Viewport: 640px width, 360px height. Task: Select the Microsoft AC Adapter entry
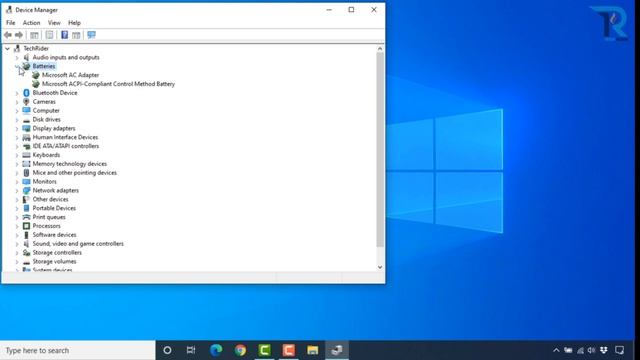point(71,75)
